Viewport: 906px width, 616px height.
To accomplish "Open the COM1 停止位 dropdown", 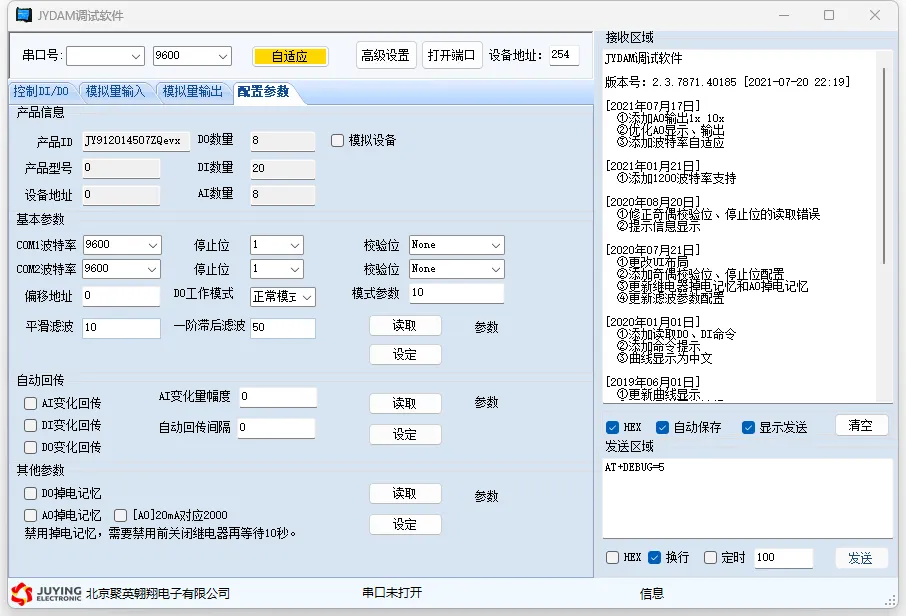I will coord(277,245).
